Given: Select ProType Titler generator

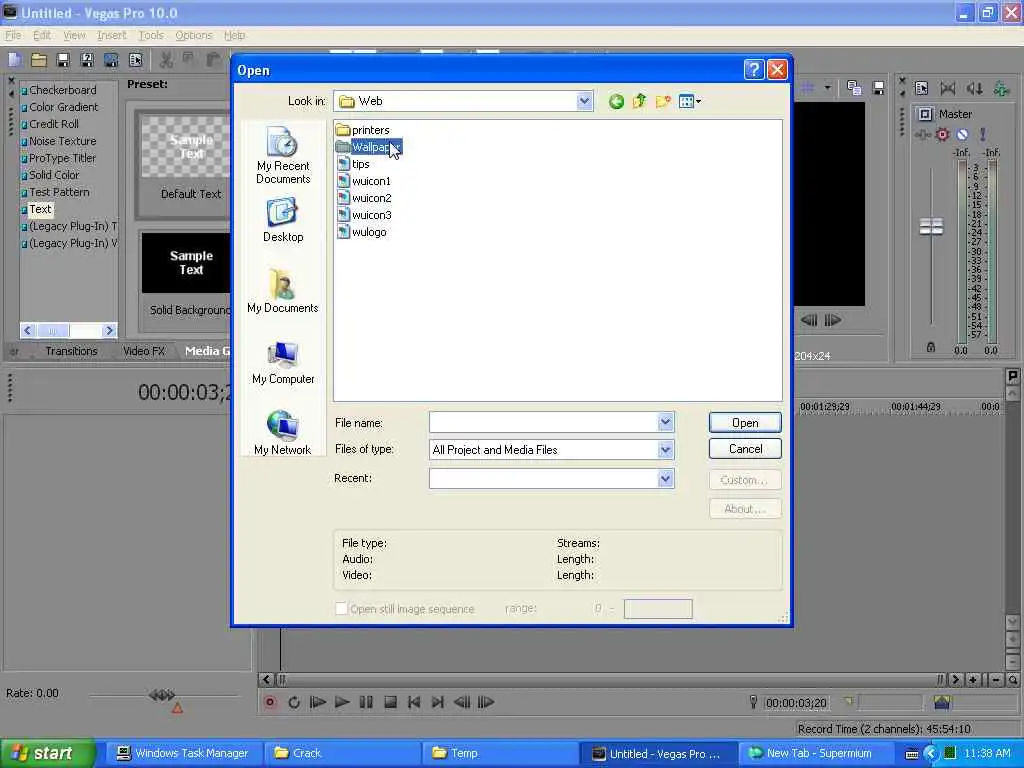Looking at the screenshot, I should 59,158.
